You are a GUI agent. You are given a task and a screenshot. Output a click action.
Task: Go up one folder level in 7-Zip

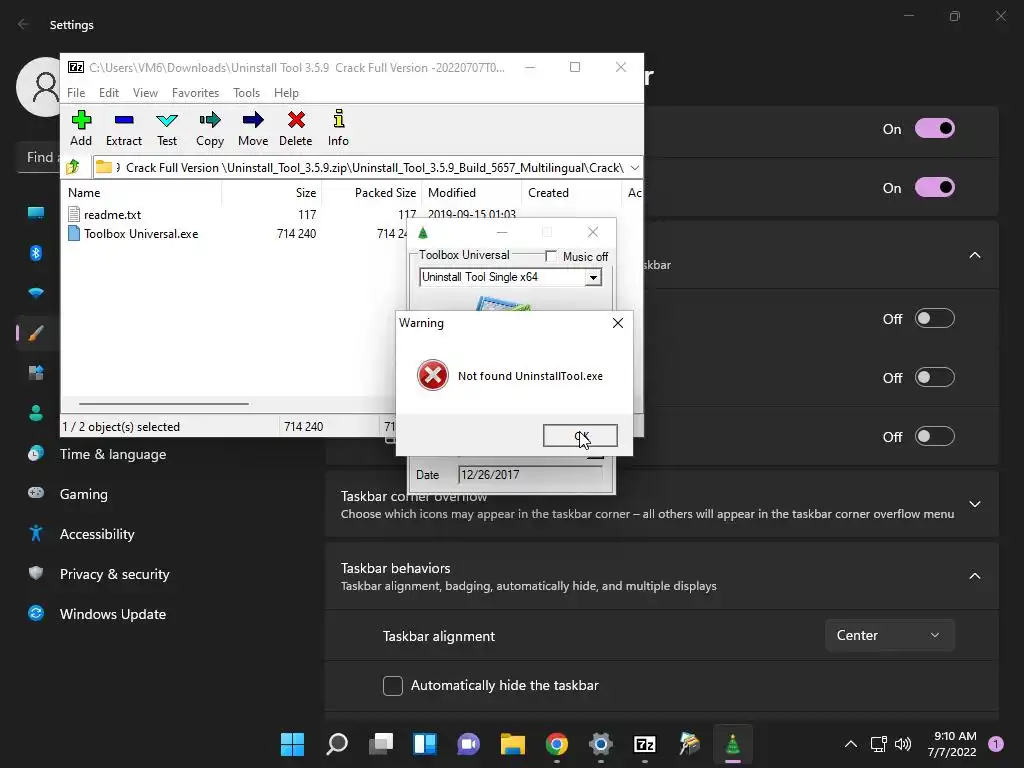(73, 168)
